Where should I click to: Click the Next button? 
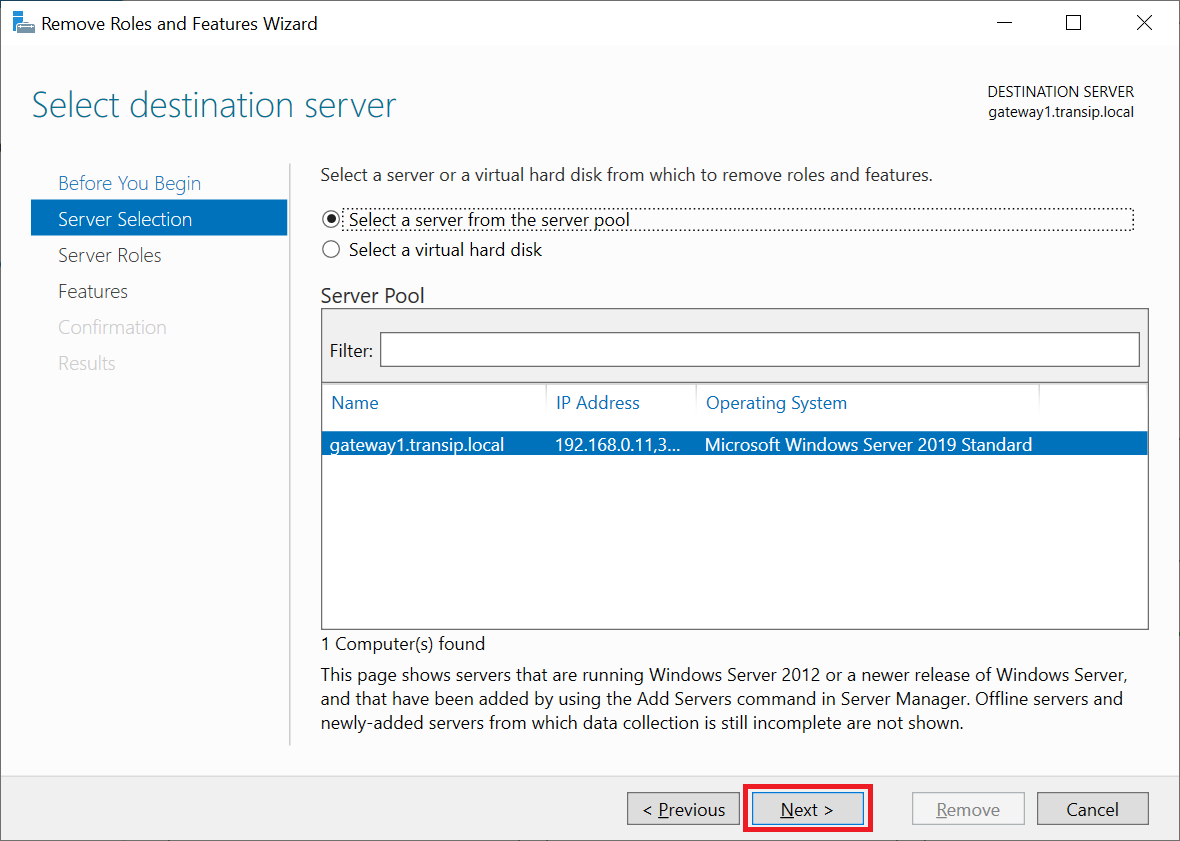[x=807, y=809]
